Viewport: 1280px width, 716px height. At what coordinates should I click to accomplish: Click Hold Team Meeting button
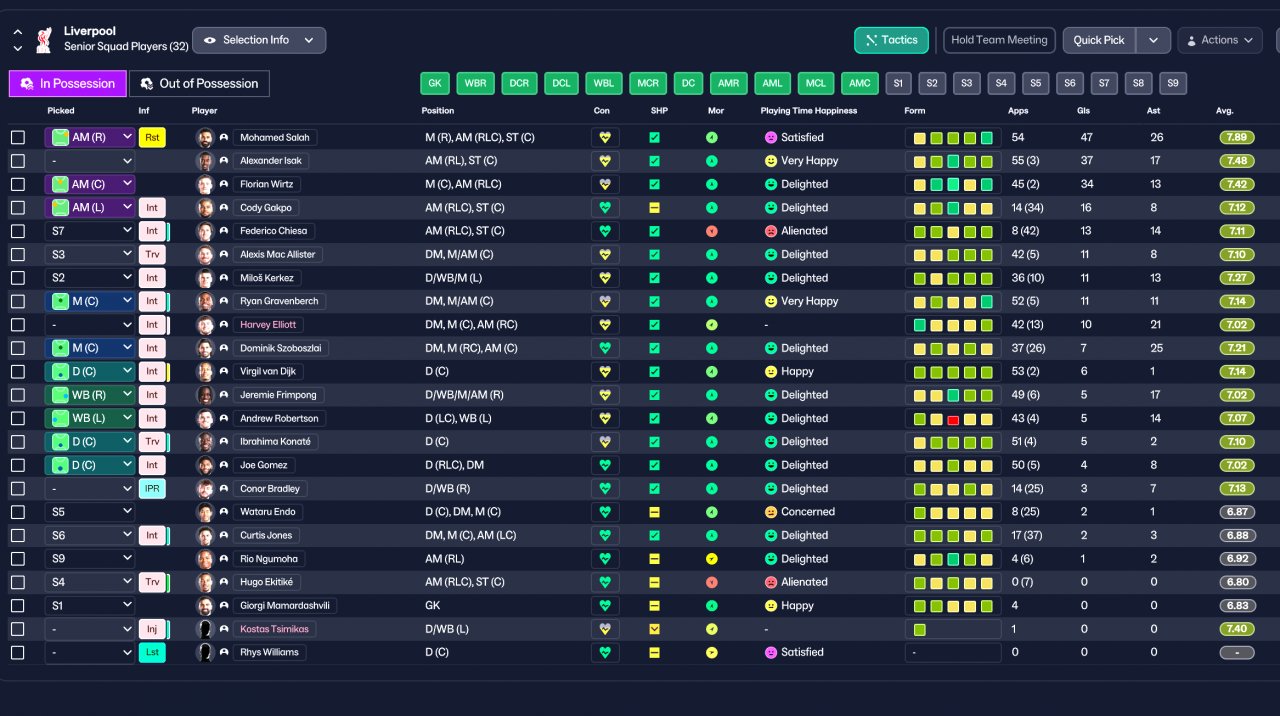point(999,40)
